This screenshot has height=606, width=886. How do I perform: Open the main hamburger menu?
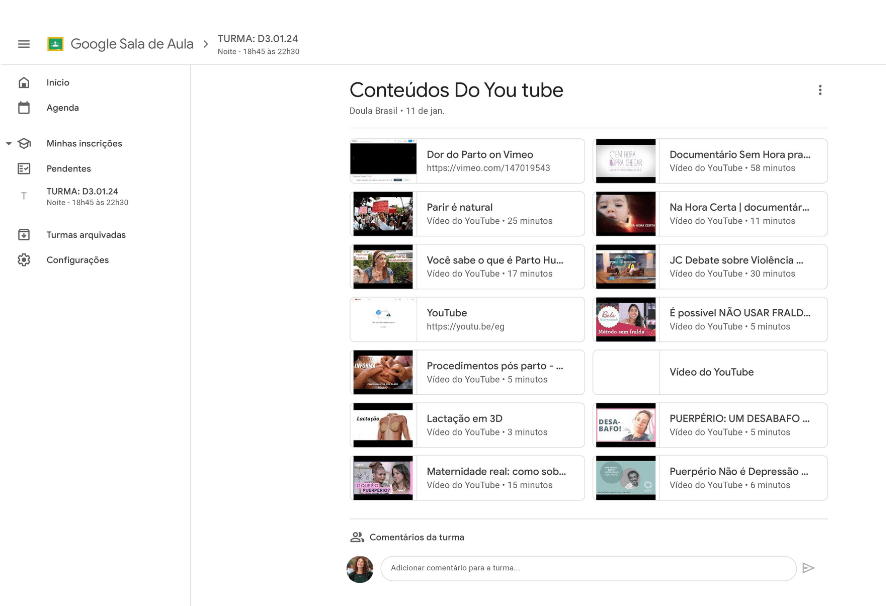pos(24,44)
